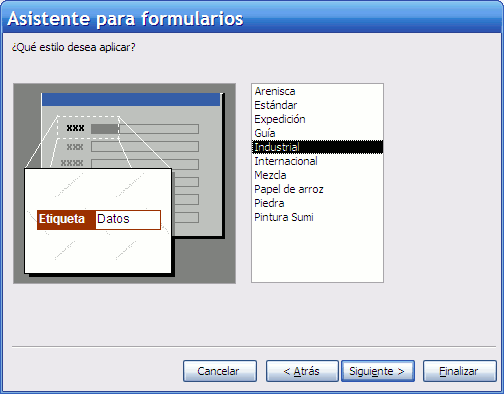Screen dimensions: 504x394
Task: Choose Pintura Sumi from the list
Action: point(317,217)
